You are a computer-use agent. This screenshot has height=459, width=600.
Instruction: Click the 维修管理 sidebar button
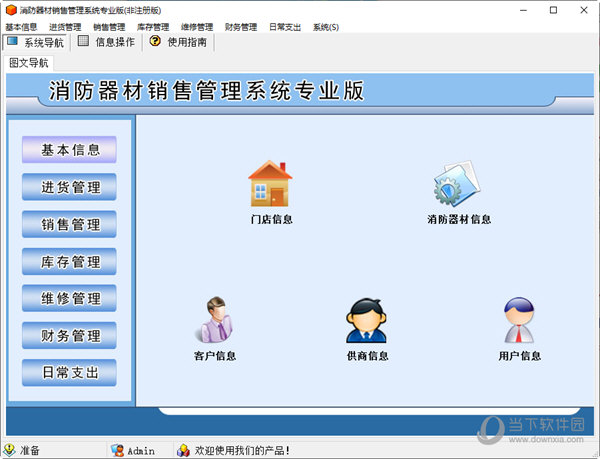(x=69, y=298)
